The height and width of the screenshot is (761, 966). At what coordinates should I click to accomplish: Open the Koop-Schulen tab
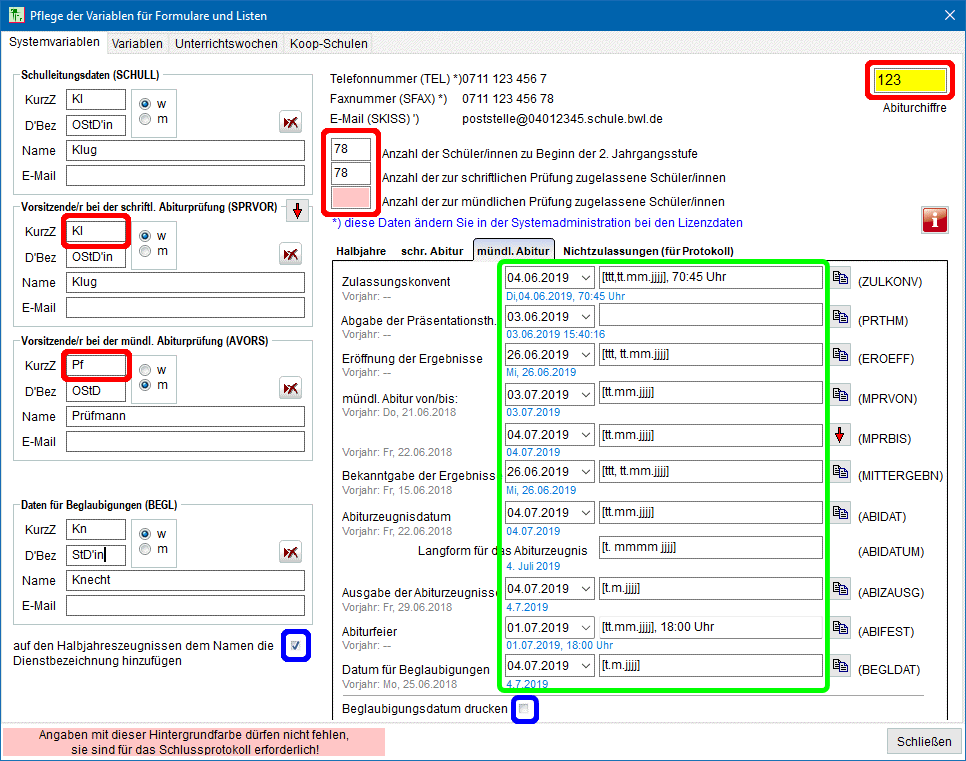coord(329,43)
